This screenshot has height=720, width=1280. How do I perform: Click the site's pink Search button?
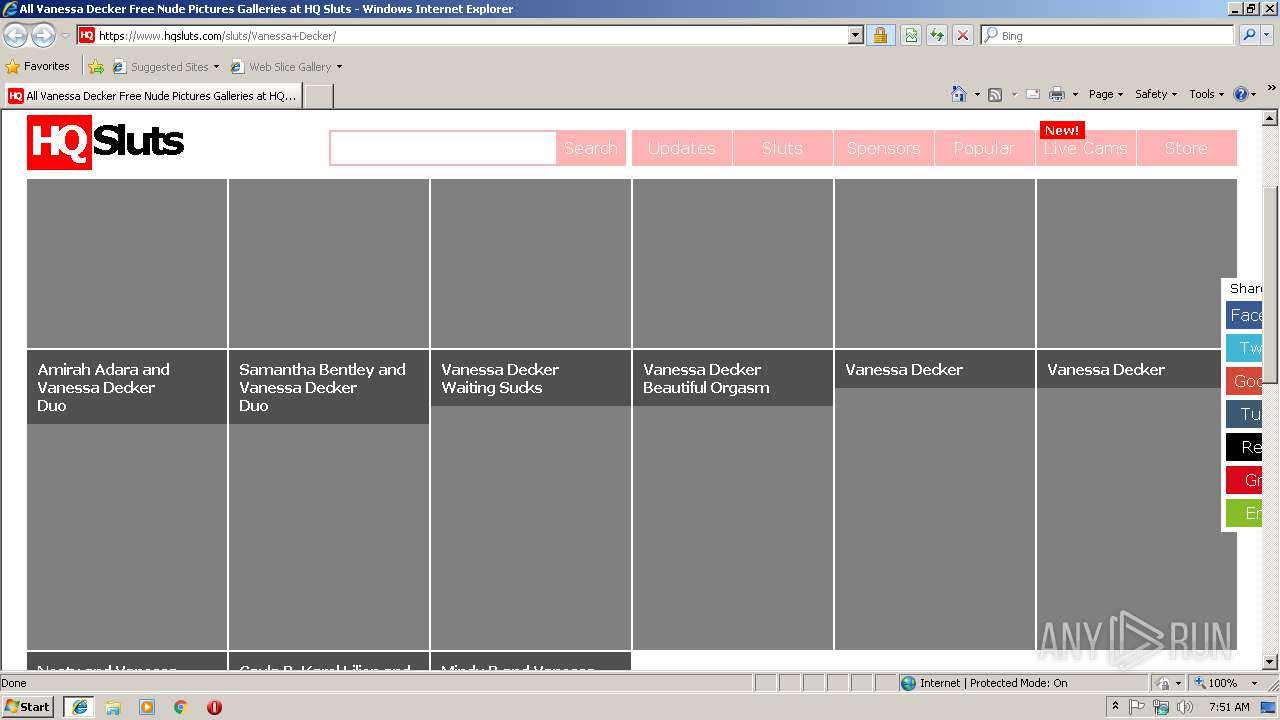[x=590, y=148]
